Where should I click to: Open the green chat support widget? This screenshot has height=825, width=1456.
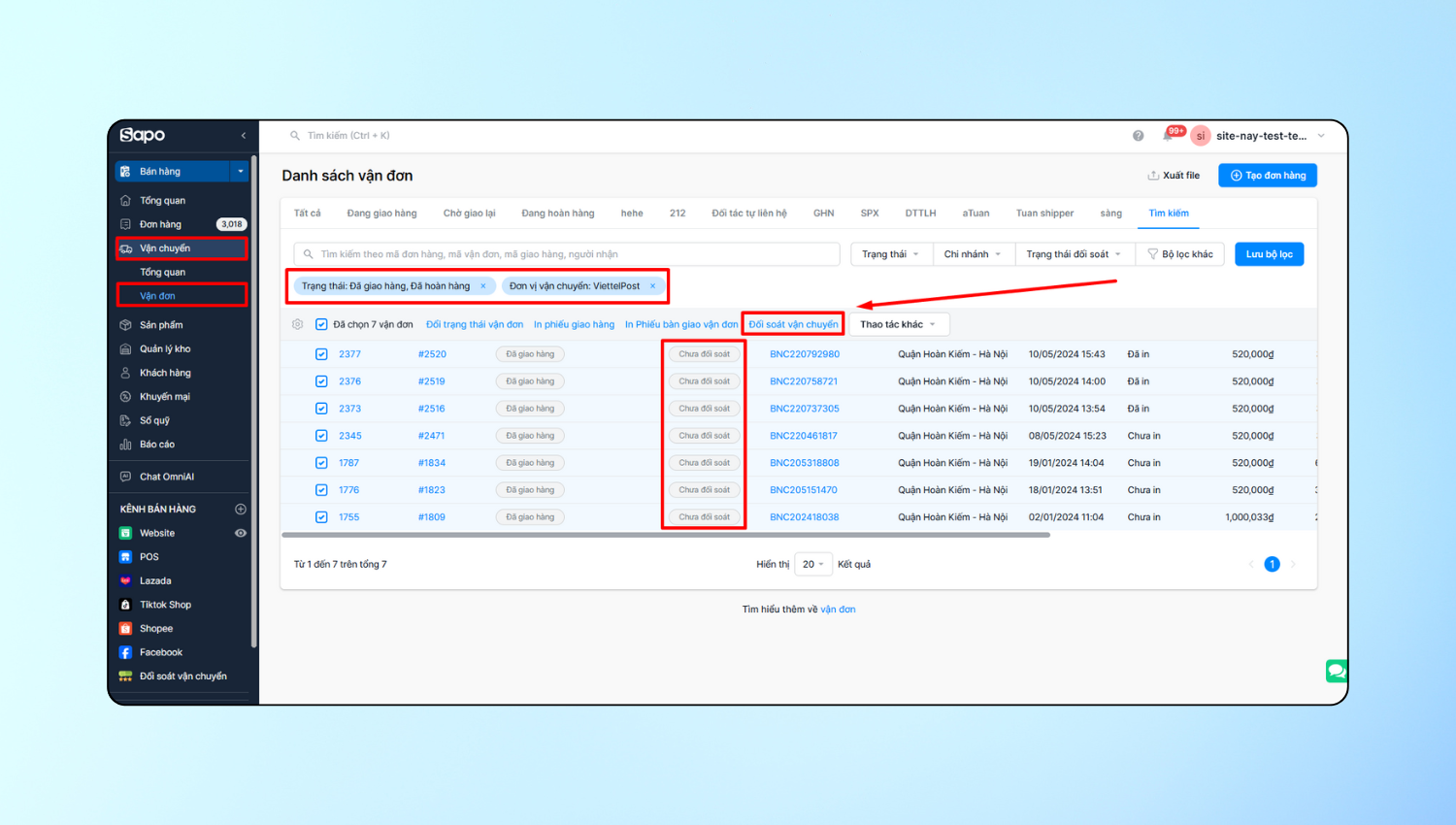click(x=1336, y=671)
